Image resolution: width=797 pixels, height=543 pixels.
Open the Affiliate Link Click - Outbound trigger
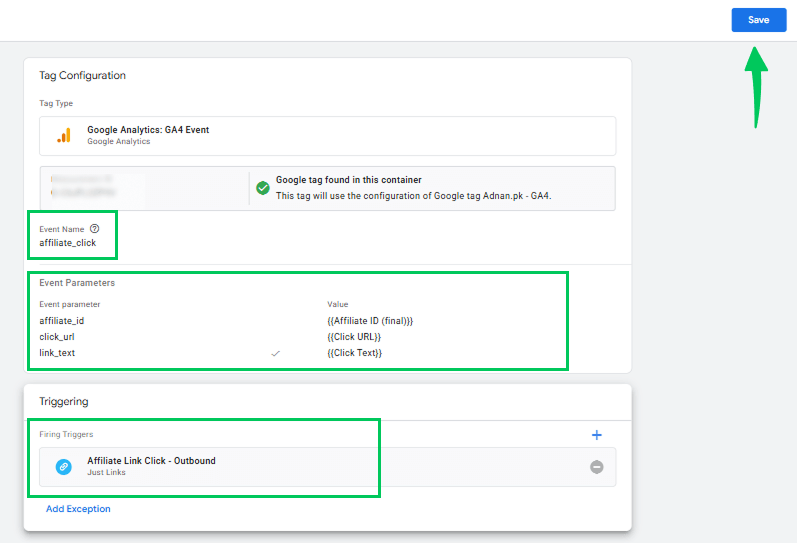[x=151, y=461]
